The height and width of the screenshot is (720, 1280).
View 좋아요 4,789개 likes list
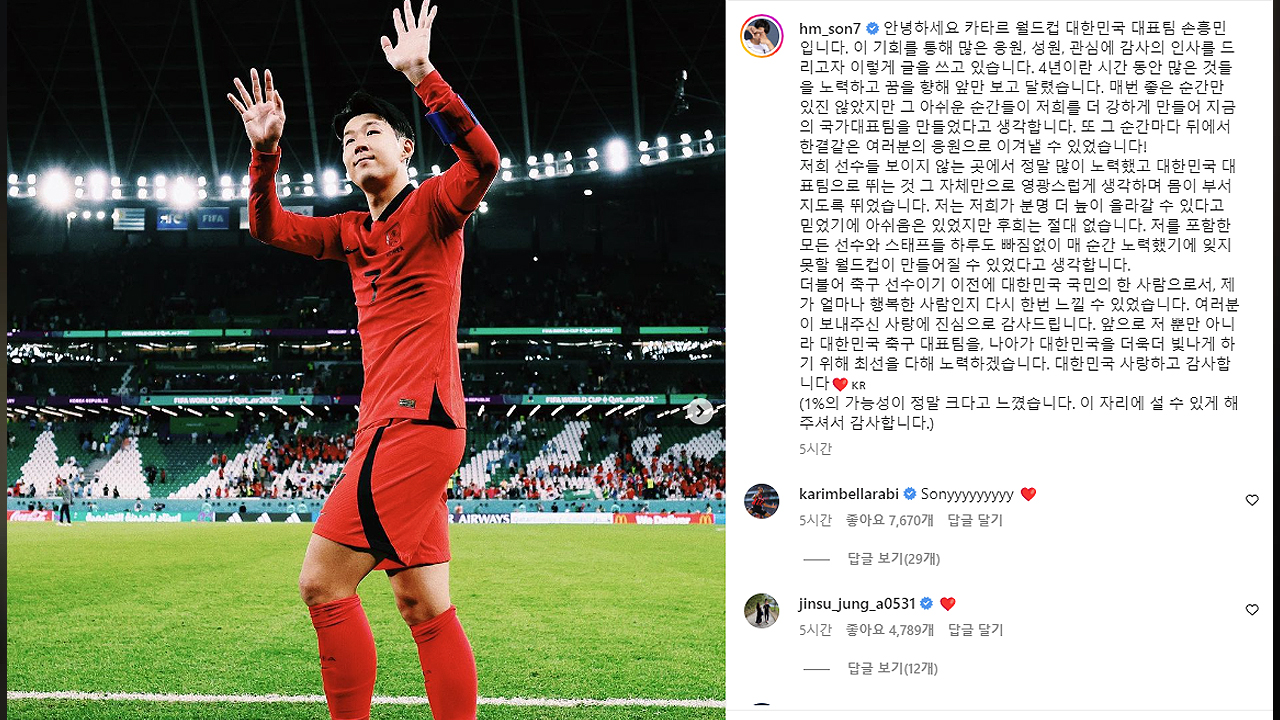[x=889, y=631]
